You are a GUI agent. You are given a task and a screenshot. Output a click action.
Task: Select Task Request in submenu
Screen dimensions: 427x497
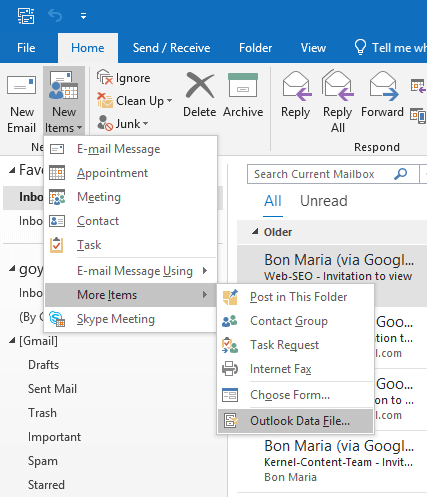(x=295, y=345)
